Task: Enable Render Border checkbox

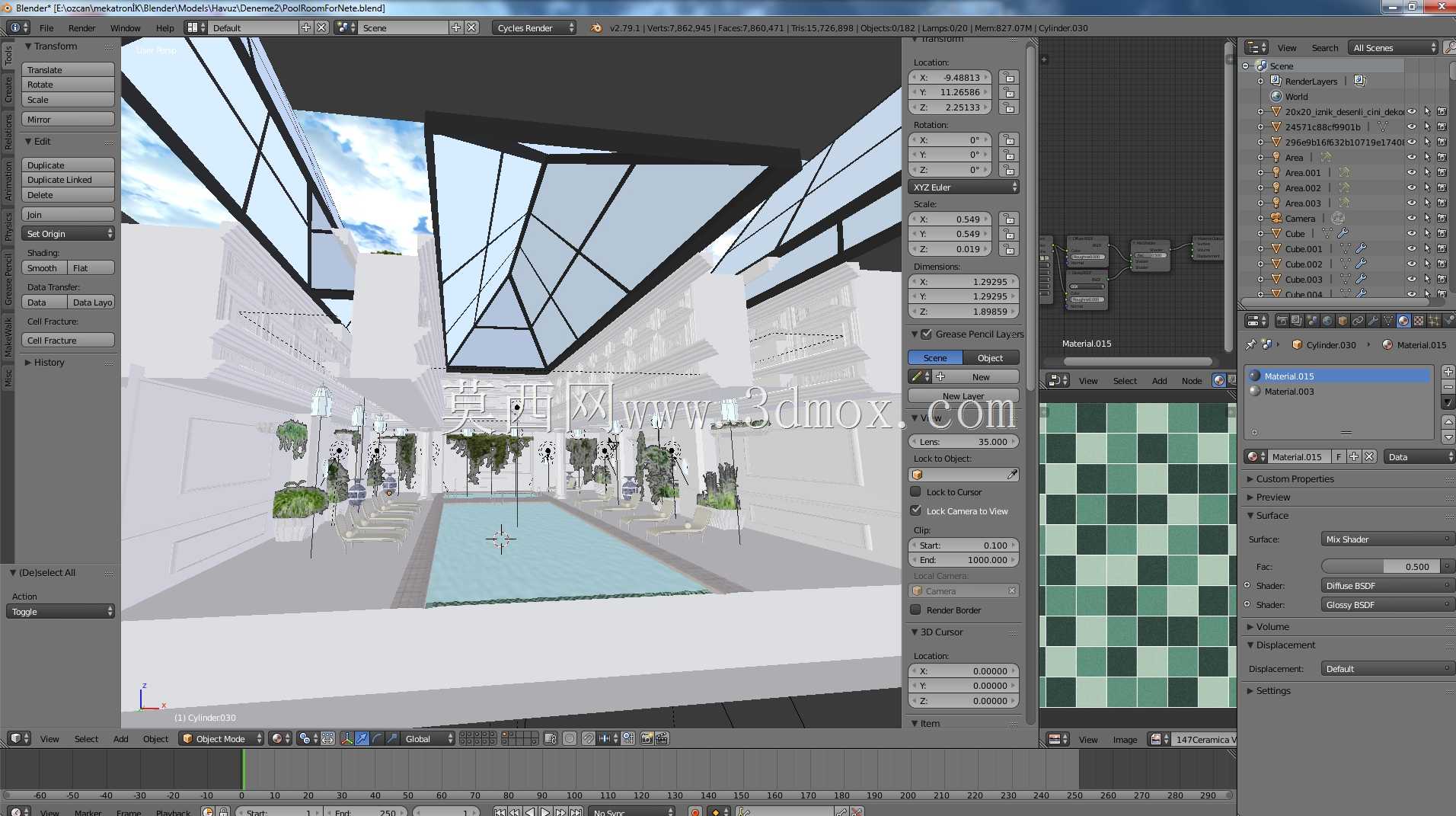Action: 916,610
